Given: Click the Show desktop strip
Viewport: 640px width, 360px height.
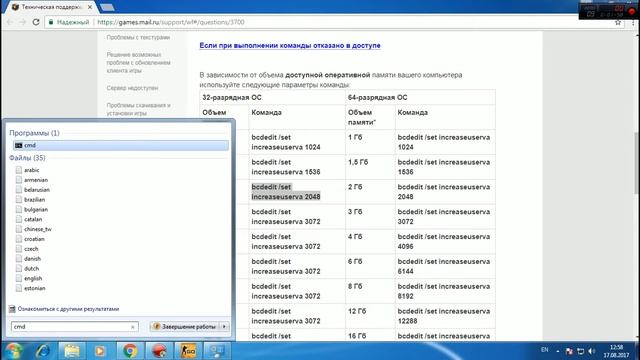Looking at the screenshot, I should (x=637, y=351).
